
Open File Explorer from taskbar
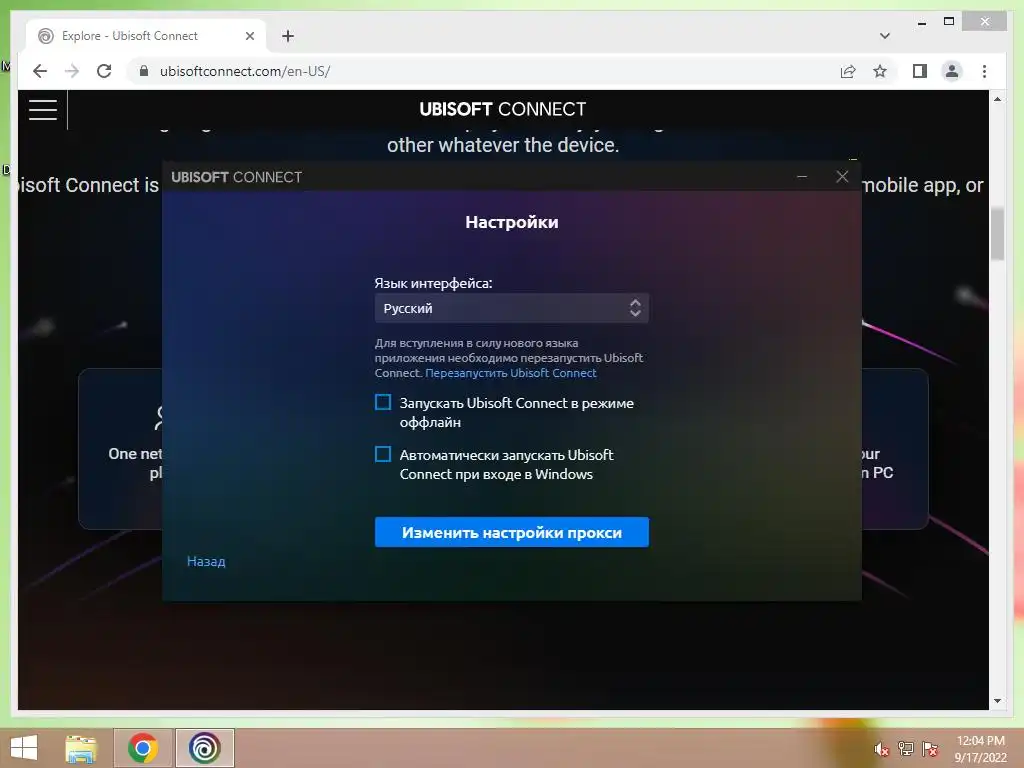(81, 748)
